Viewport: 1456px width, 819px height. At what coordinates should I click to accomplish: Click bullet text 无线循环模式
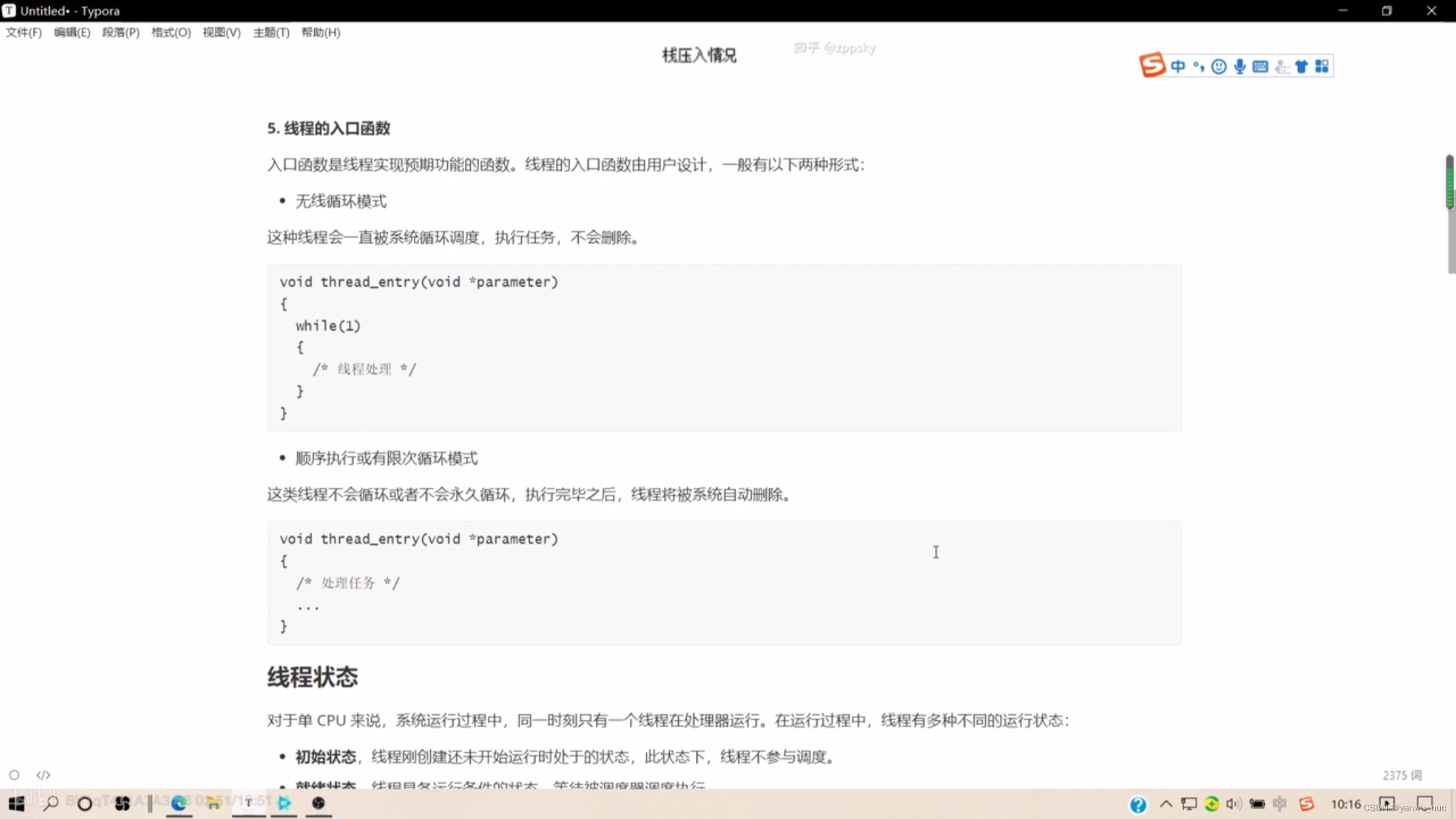pyautogui.click(x=341, y=201)
